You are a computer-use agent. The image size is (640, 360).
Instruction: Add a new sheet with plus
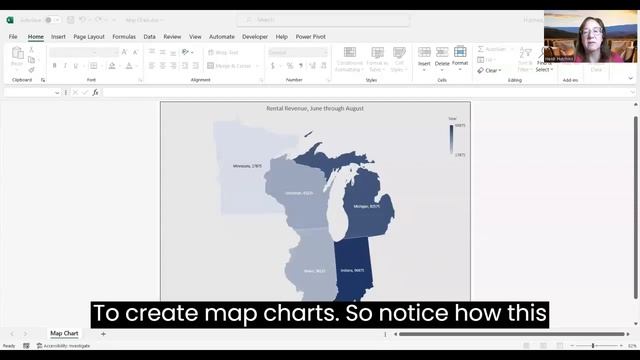pyautogui.click(x=103, y=334)
